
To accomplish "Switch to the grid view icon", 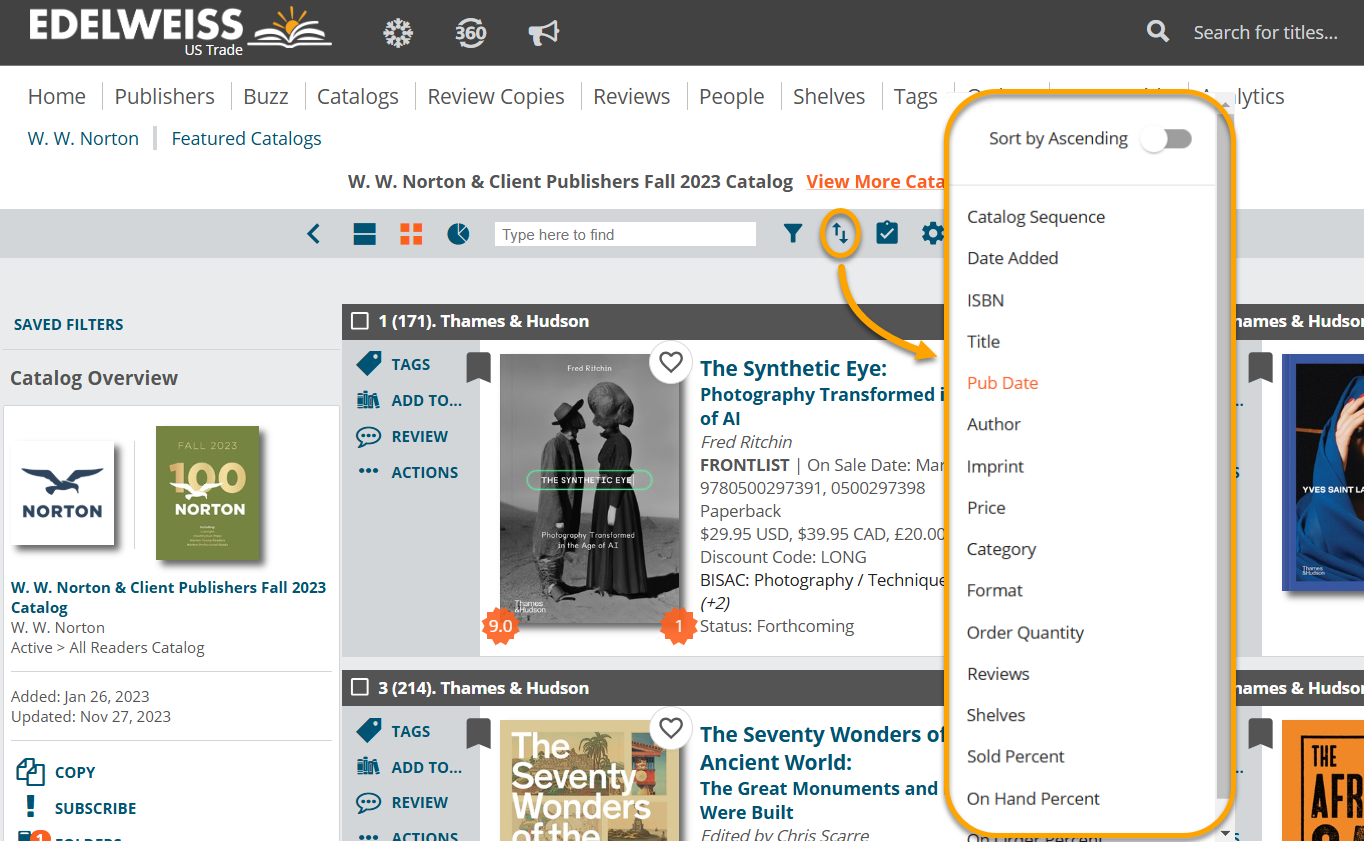I will tap(411, 234).
